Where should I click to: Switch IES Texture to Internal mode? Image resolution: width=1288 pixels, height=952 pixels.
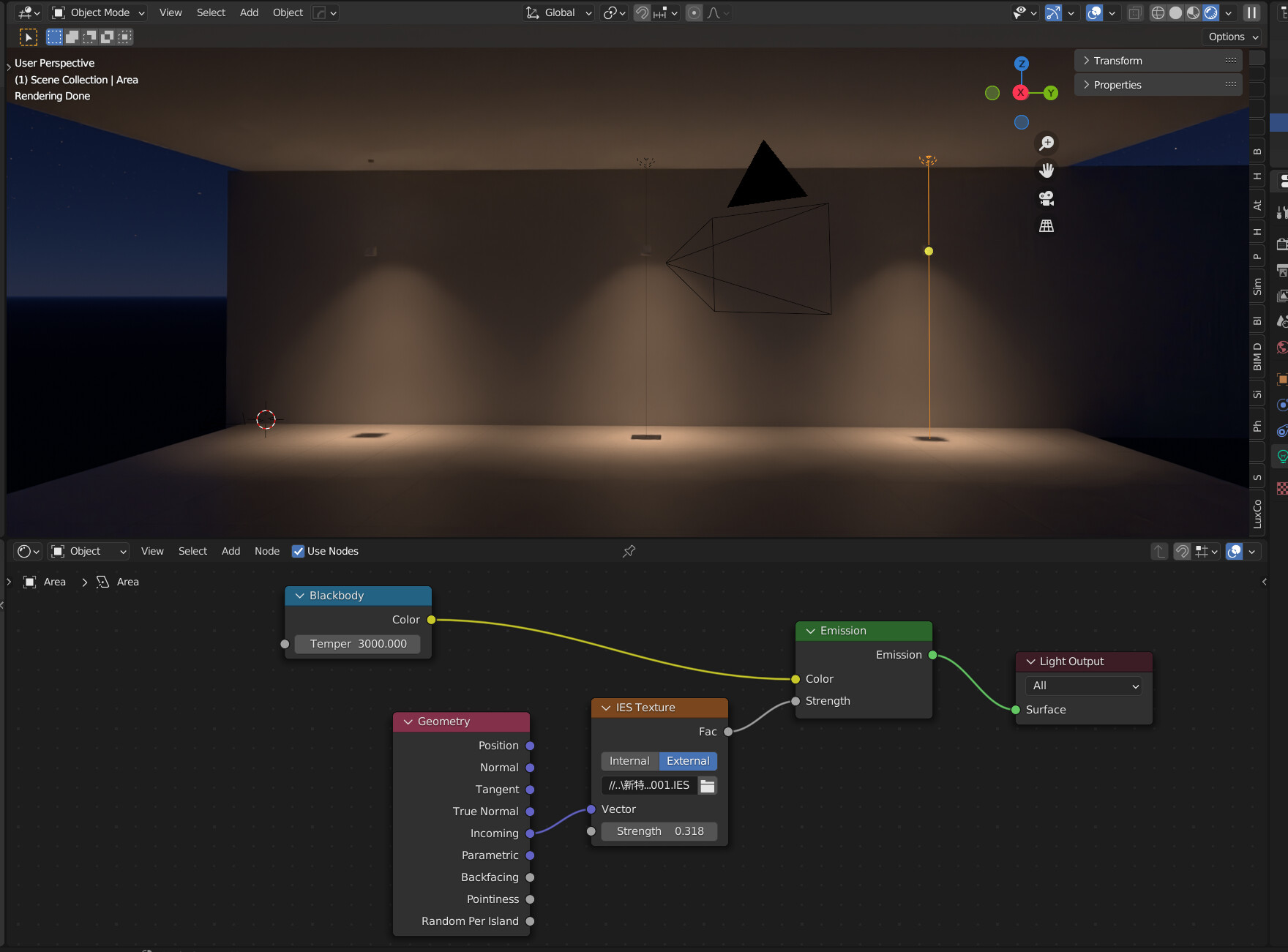pos(629,761)
